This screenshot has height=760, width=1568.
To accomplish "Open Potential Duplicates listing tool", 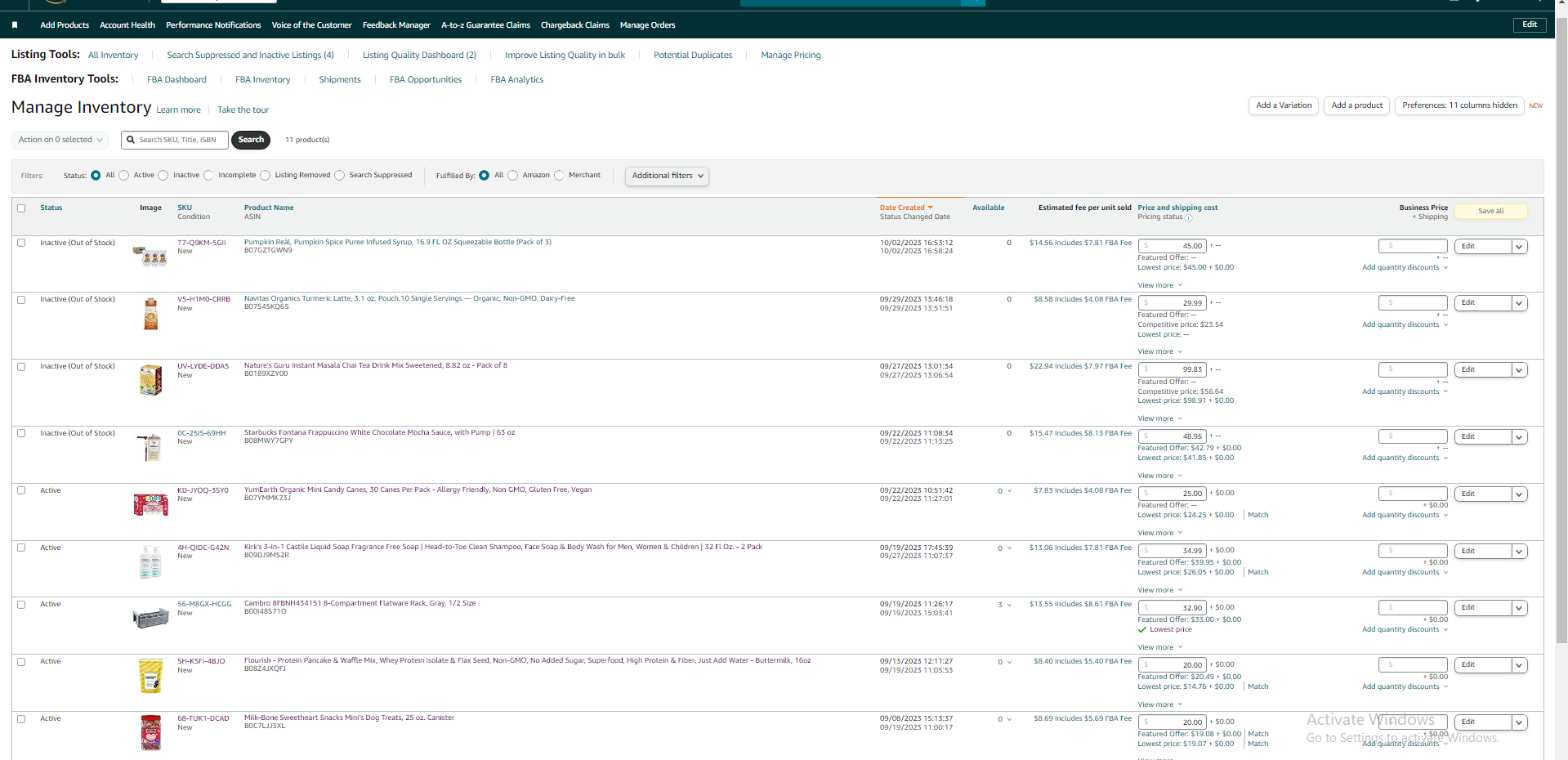I will click(693, 56).
